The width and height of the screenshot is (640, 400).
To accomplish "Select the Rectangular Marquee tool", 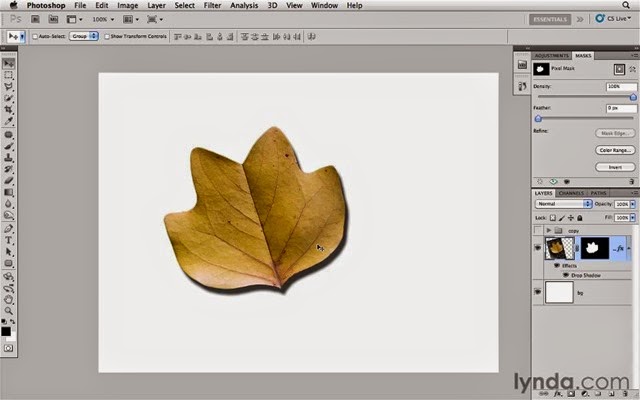I will coord(8,76).
